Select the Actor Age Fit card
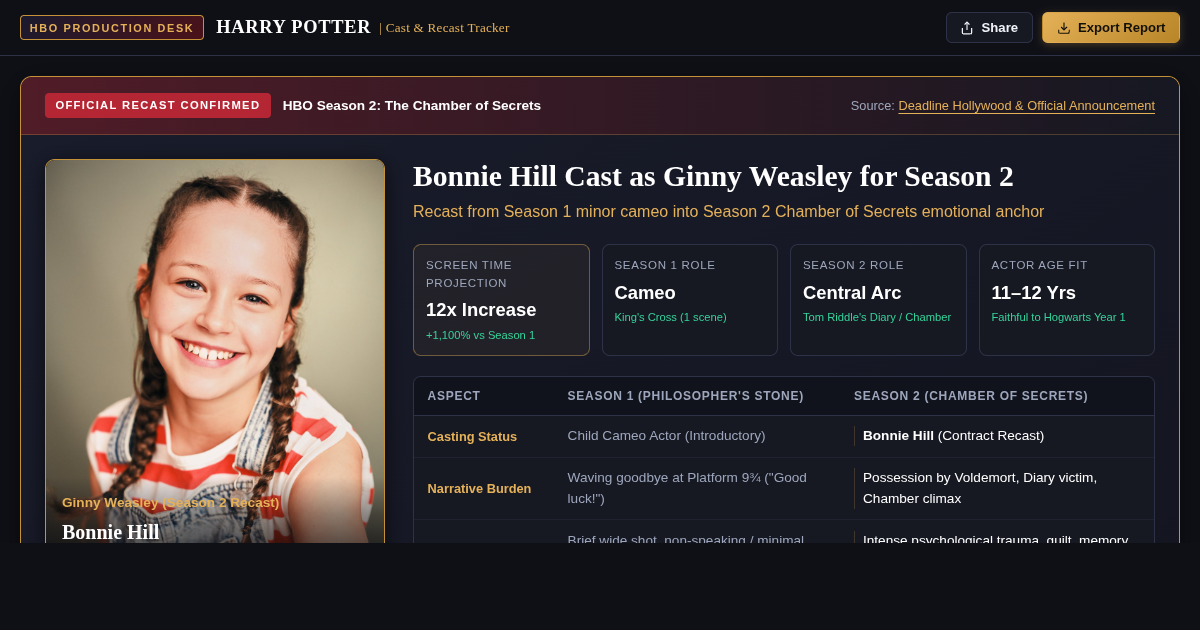 pos(1067,300)
